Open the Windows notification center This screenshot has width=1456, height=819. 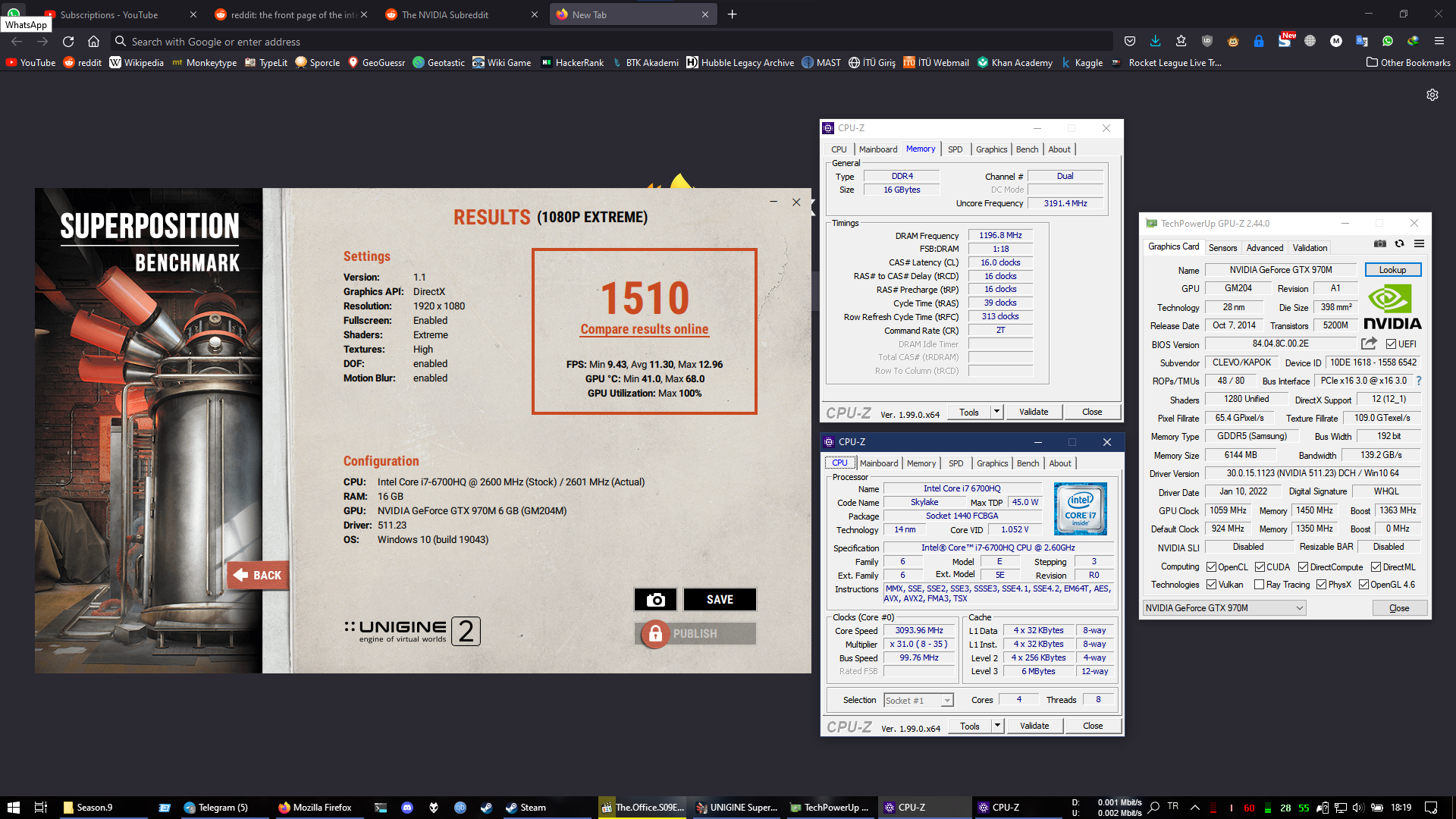1431,808
